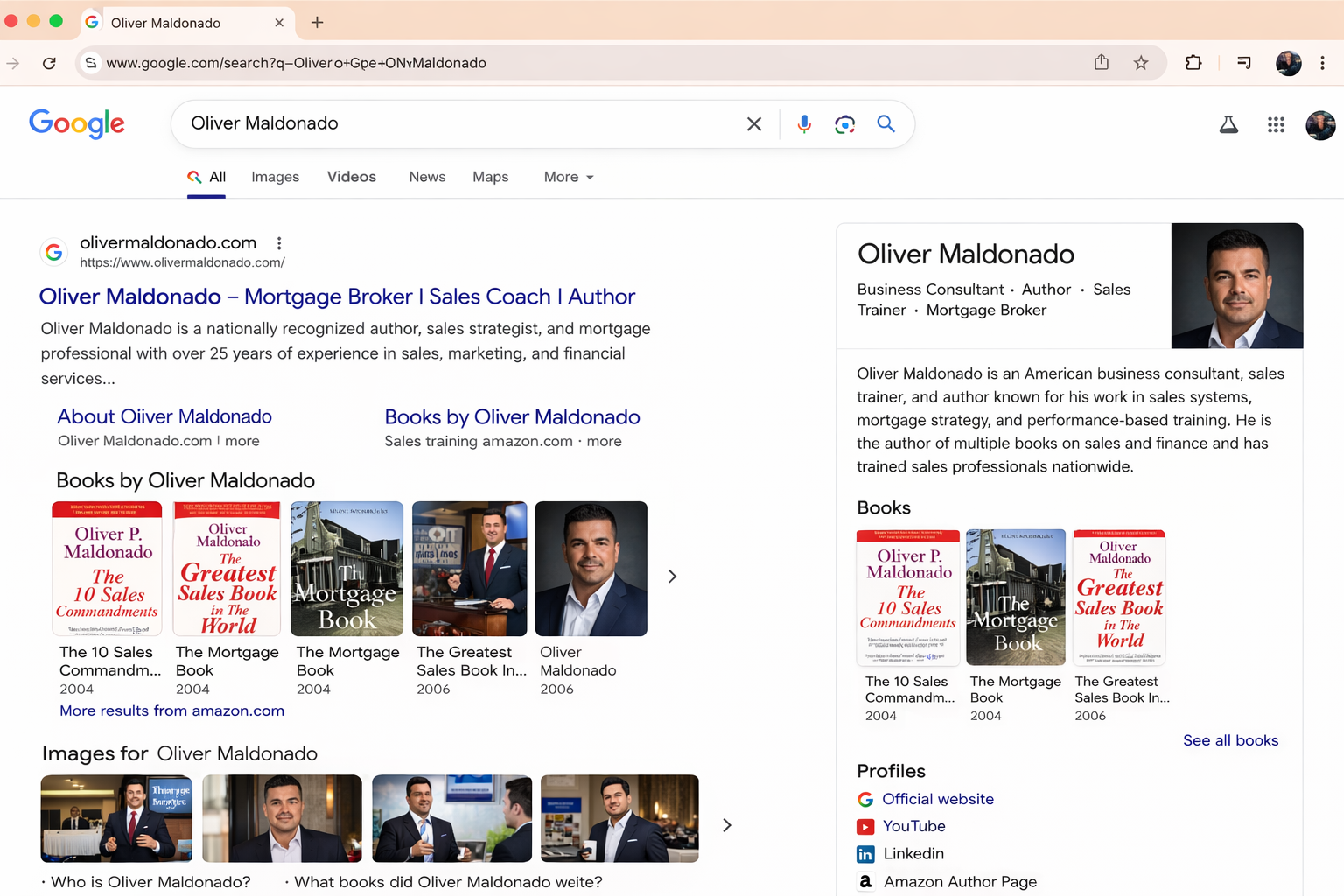This screenshot has height=896, width=1344.
Task: Open the browser extensions puzzle icon
Action: 1193,63
